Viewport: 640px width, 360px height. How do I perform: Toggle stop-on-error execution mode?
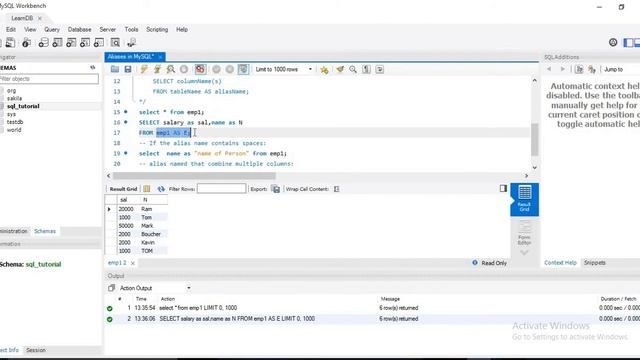point(200,69)
